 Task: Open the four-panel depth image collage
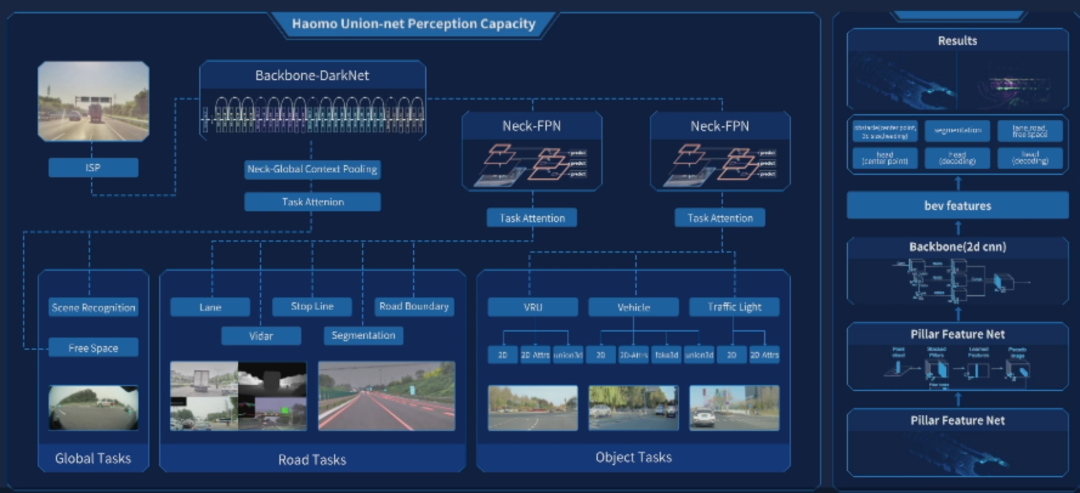(x=238, y=397)
